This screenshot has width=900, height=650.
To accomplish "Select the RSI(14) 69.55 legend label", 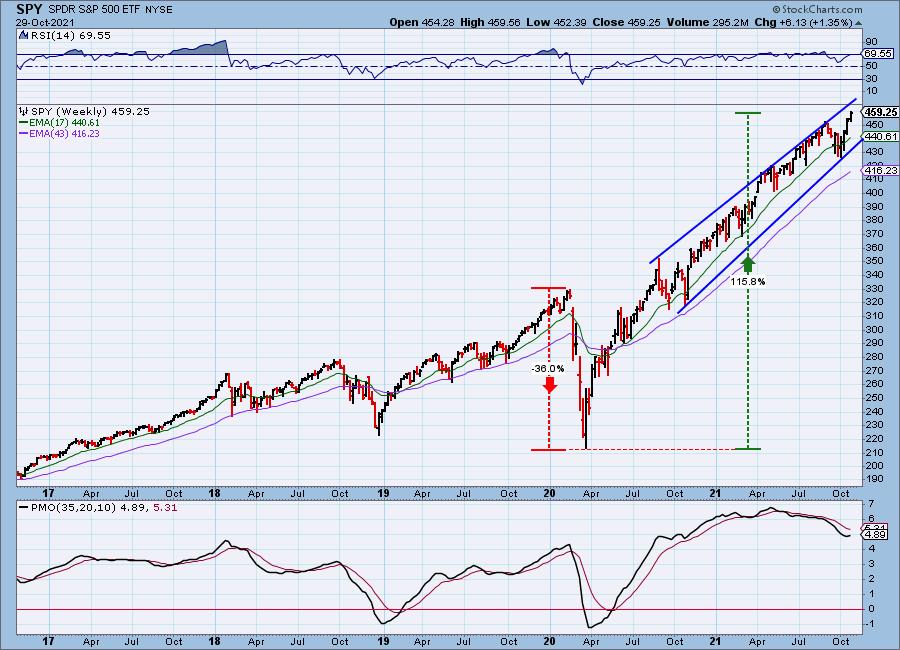I will pyautogui.click(x=70, y=36).
